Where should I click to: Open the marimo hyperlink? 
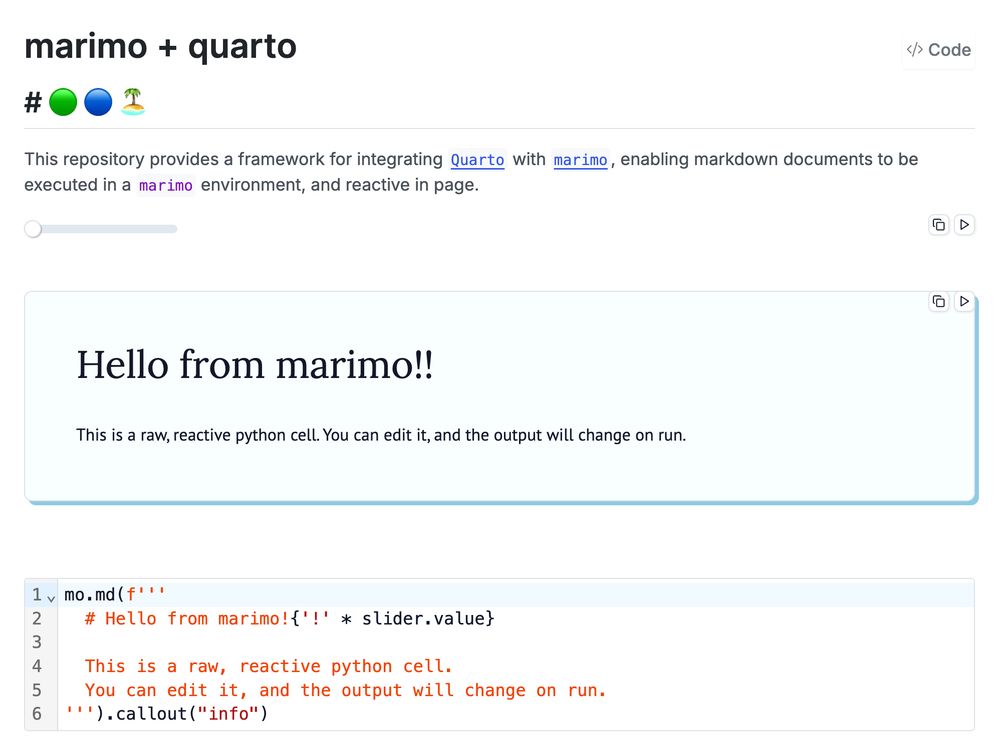click(x=580, y=159)
